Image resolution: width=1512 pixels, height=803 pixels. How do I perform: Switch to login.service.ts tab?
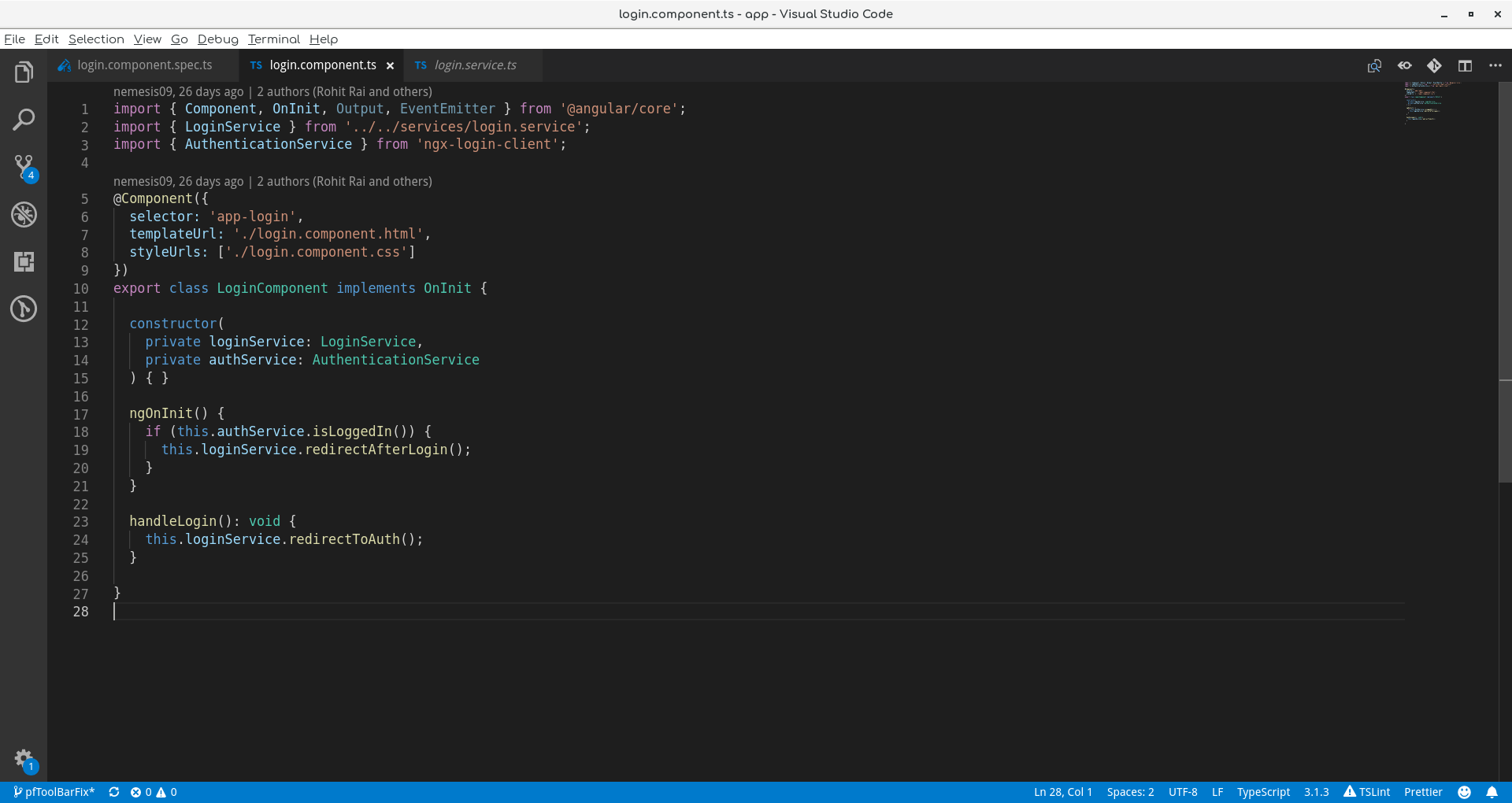pyautogui.click(x=473, y=65)
